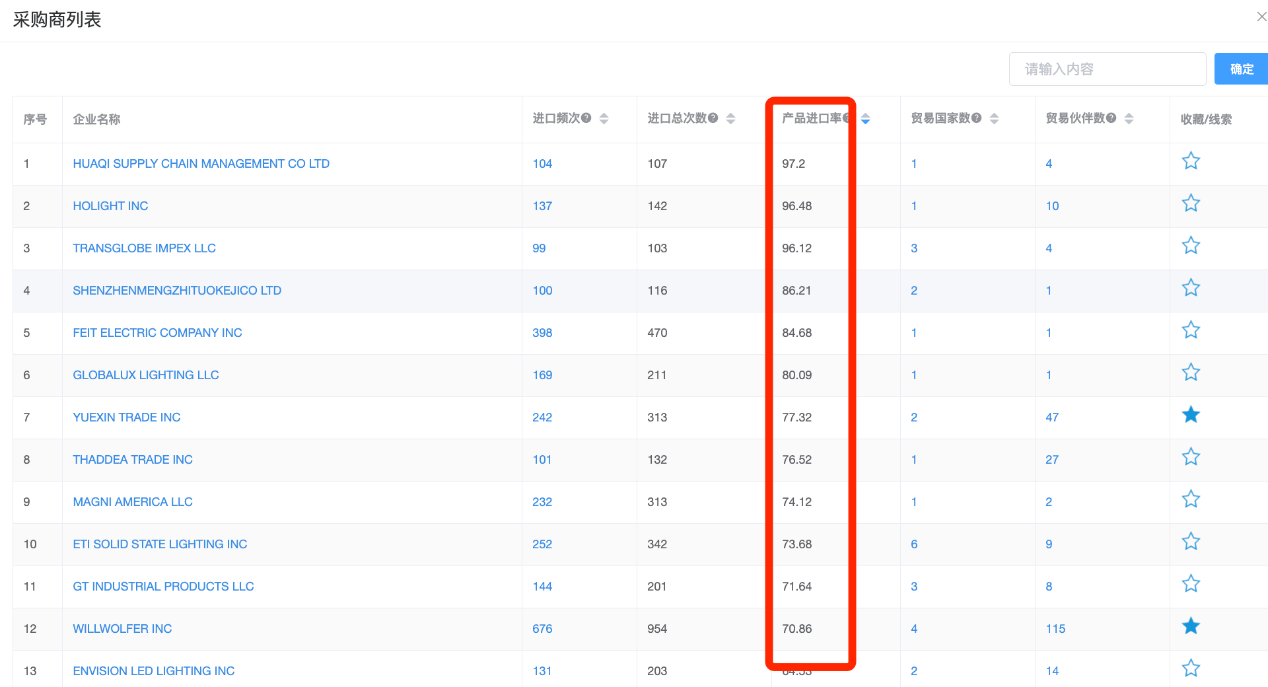Click trade country count 3 for TRANSGLOBE

(914, 248)
